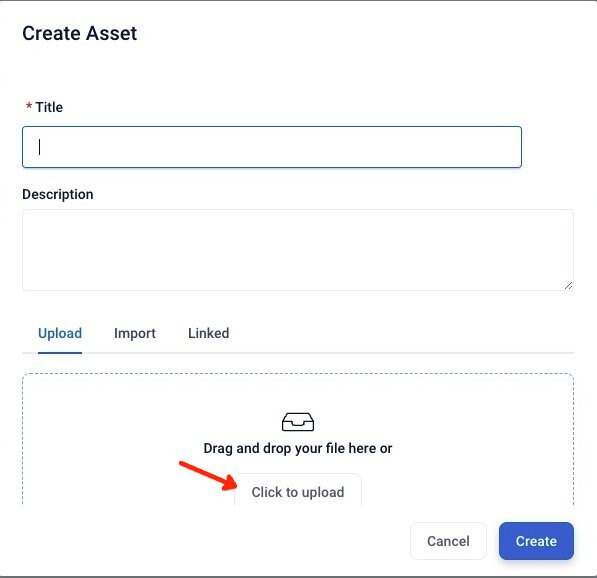Switch to the Upload tab
The image size is (597, 578).
coord(60,333)
